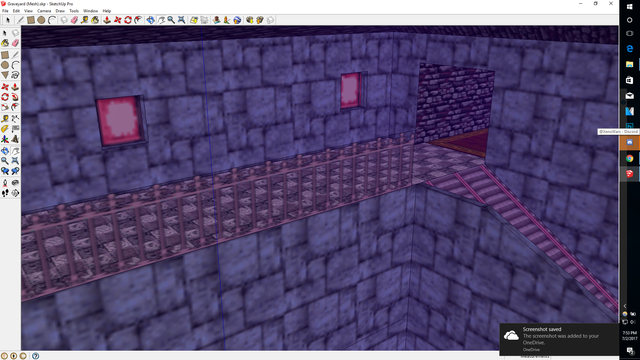
Task: Choose Line tool in side tool set
Action: [x=16, y=55]
